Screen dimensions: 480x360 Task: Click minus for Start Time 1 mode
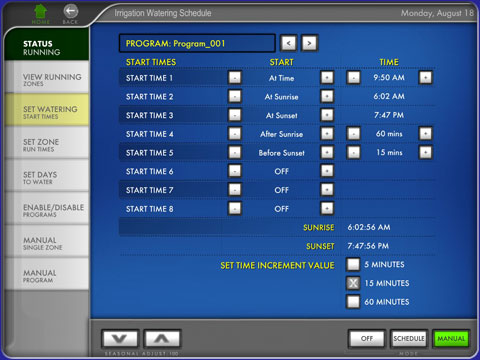pyautogui.click(x=235, y=78)
